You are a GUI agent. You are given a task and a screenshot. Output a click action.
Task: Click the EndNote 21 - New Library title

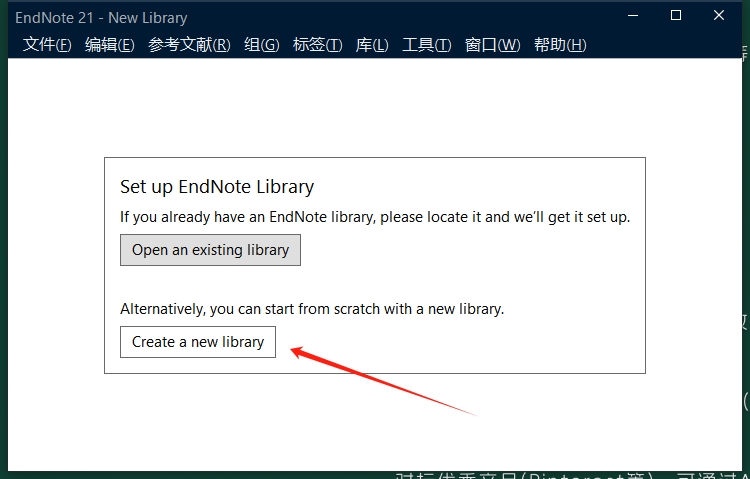click(101, 18)
